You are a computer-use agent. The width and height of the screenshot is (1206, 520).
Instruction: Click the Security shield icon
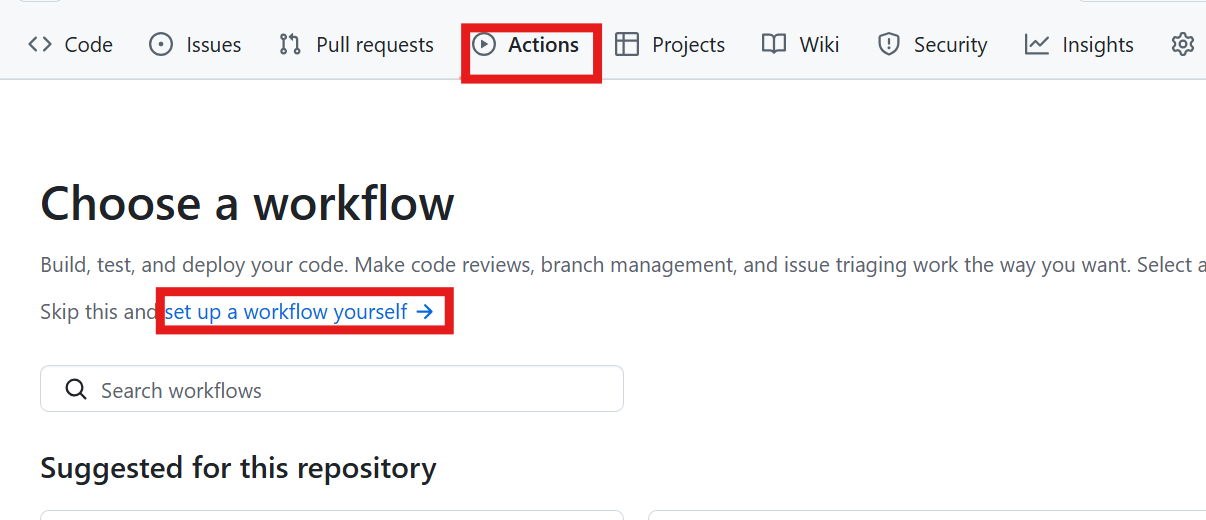888,45
